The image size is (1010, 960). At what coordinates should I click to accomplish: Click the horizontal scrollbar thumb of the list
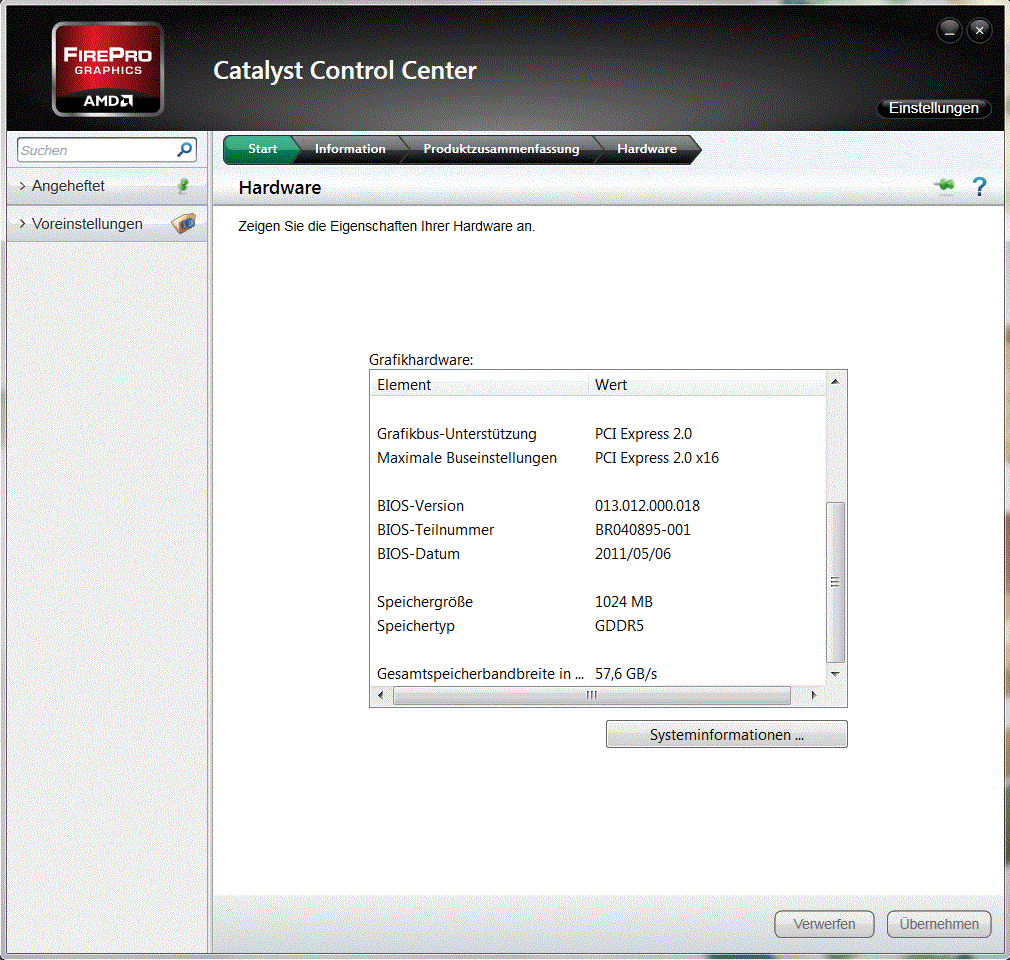[x=591, y=695]
